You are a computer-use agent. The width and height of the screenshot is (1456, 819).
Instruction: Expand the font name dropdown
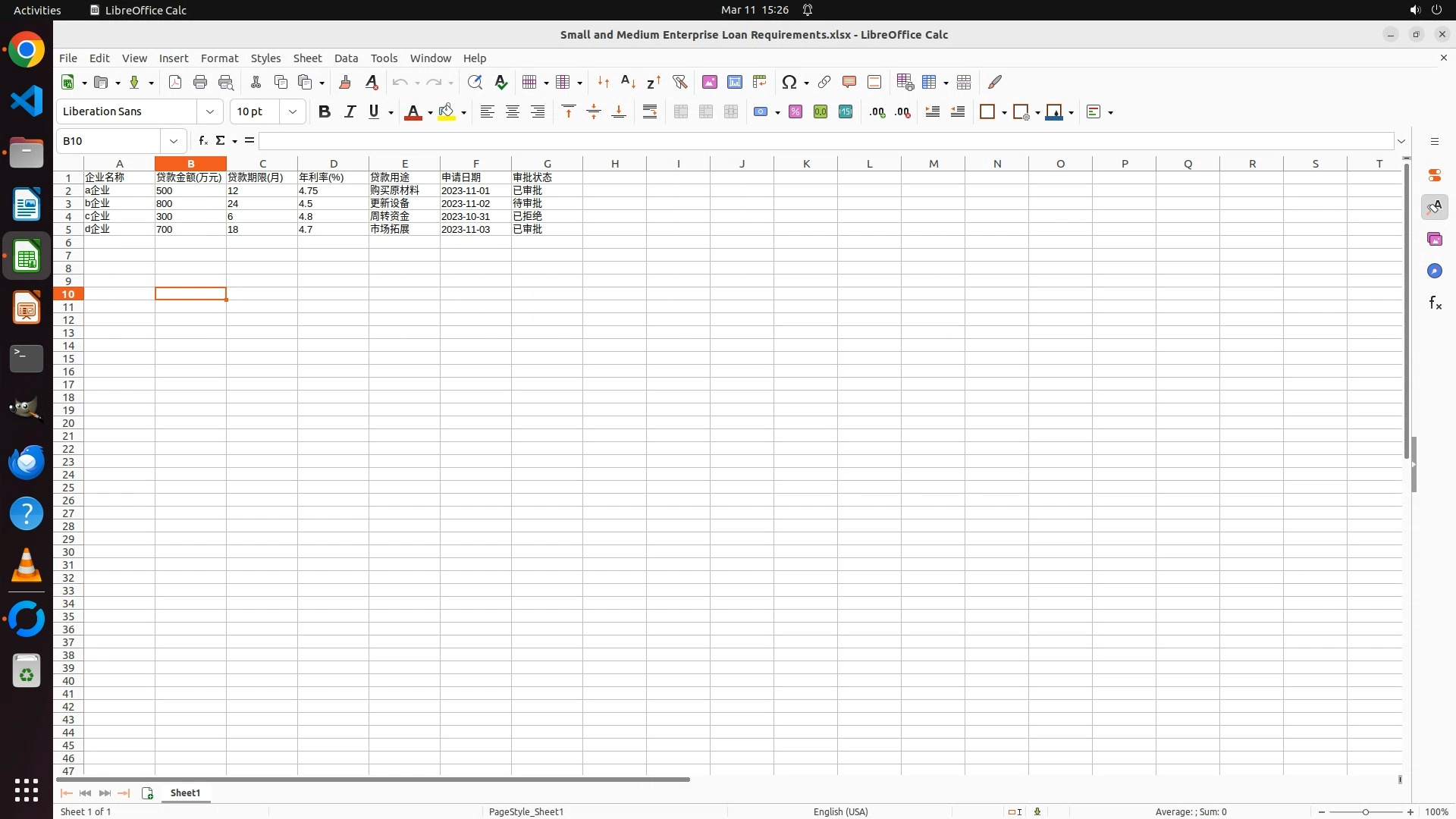[x=210, y=112]
